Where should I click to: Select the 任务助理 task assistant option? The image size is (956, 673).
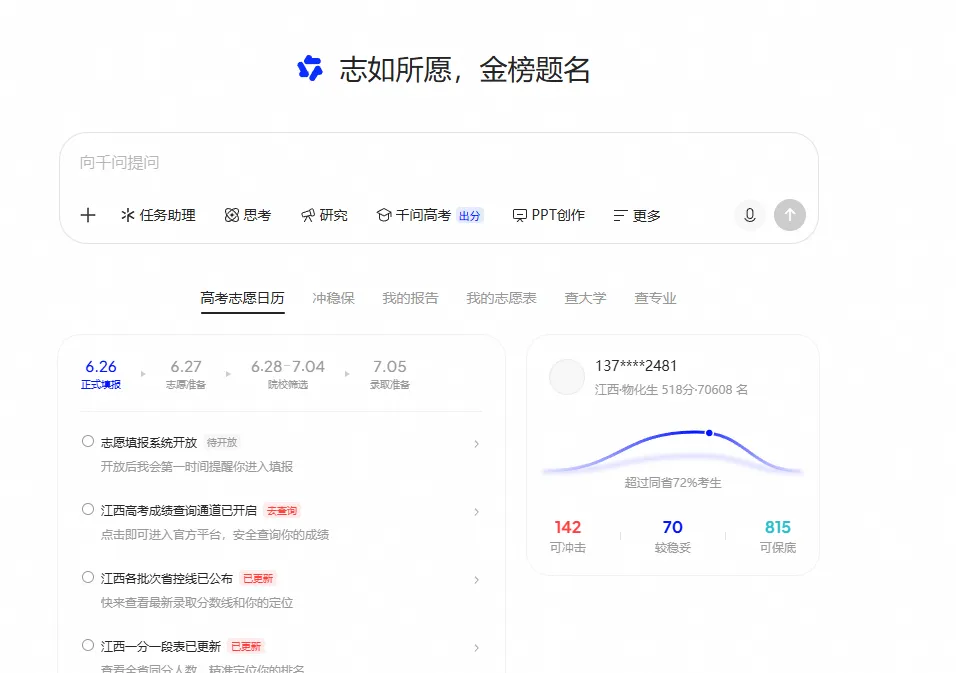tap(158, 215)
